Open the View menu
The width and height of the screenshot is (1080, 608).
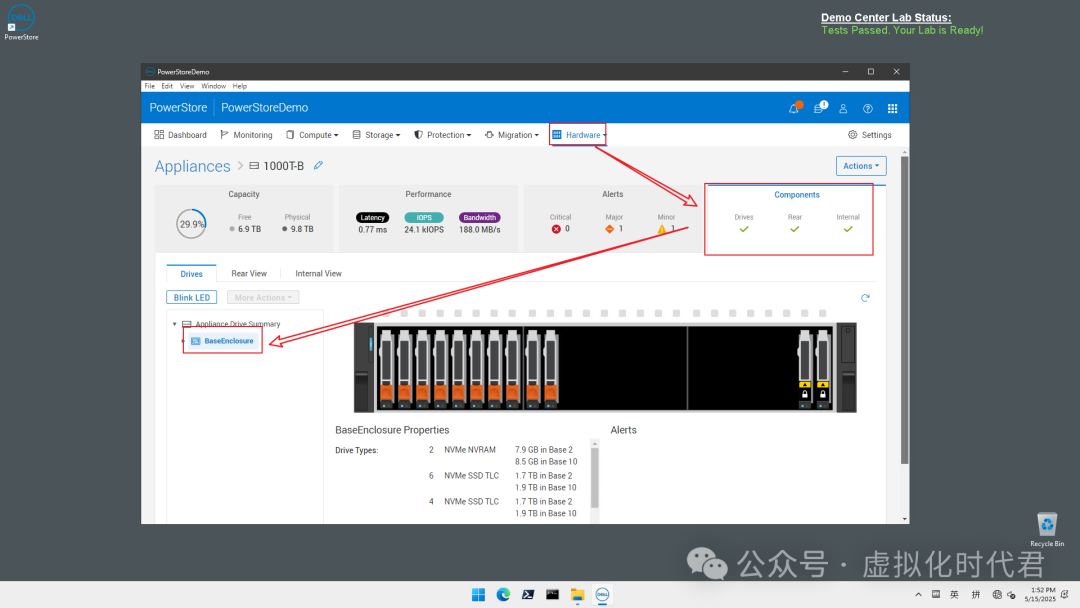coord(187,86)
